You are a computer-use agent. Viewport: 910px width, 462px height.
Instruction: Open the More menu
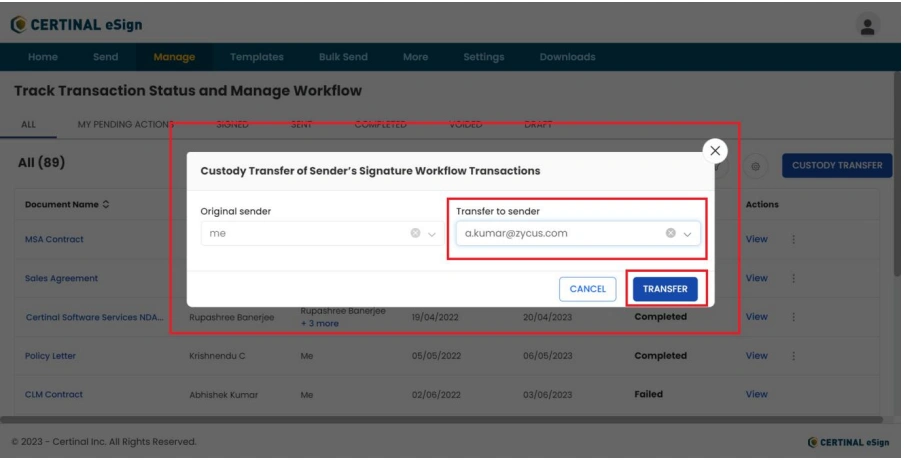[416, 57]
